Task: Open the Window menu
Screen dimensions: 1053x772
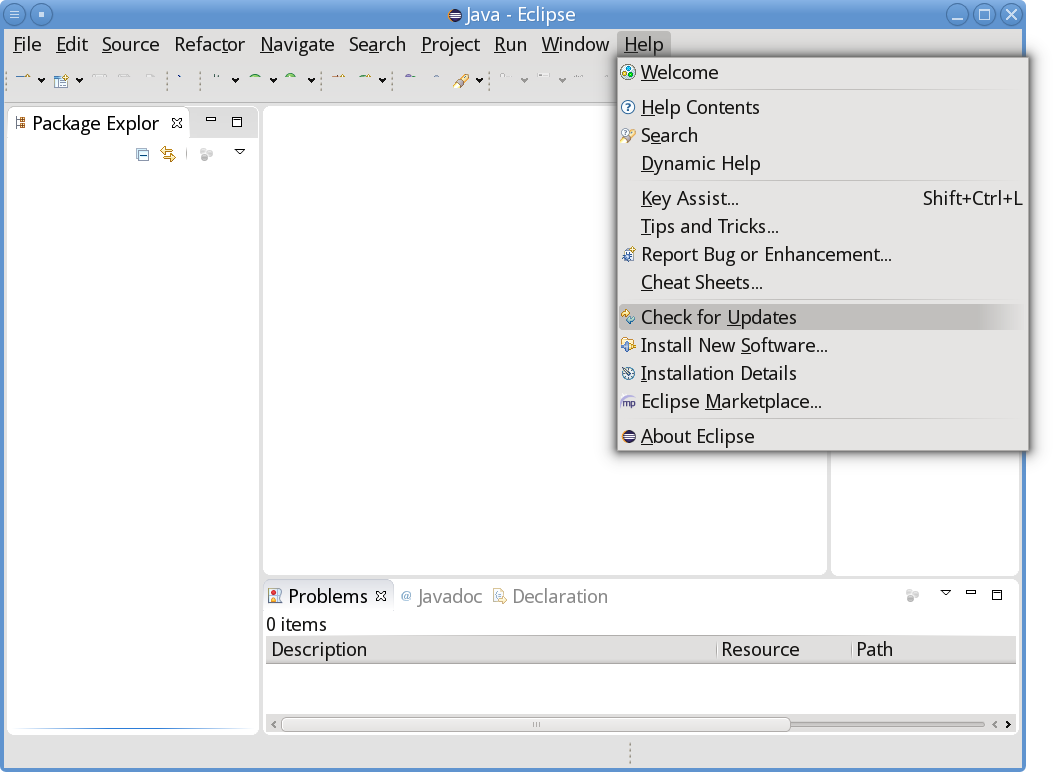Action: coord(575,44)
